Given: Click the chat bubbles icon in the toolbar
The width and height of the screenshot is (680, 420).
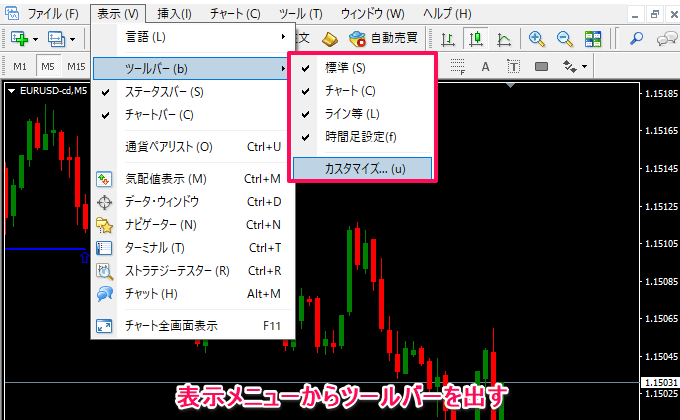Looking at the screenshot, I should [x=667, y=39].
